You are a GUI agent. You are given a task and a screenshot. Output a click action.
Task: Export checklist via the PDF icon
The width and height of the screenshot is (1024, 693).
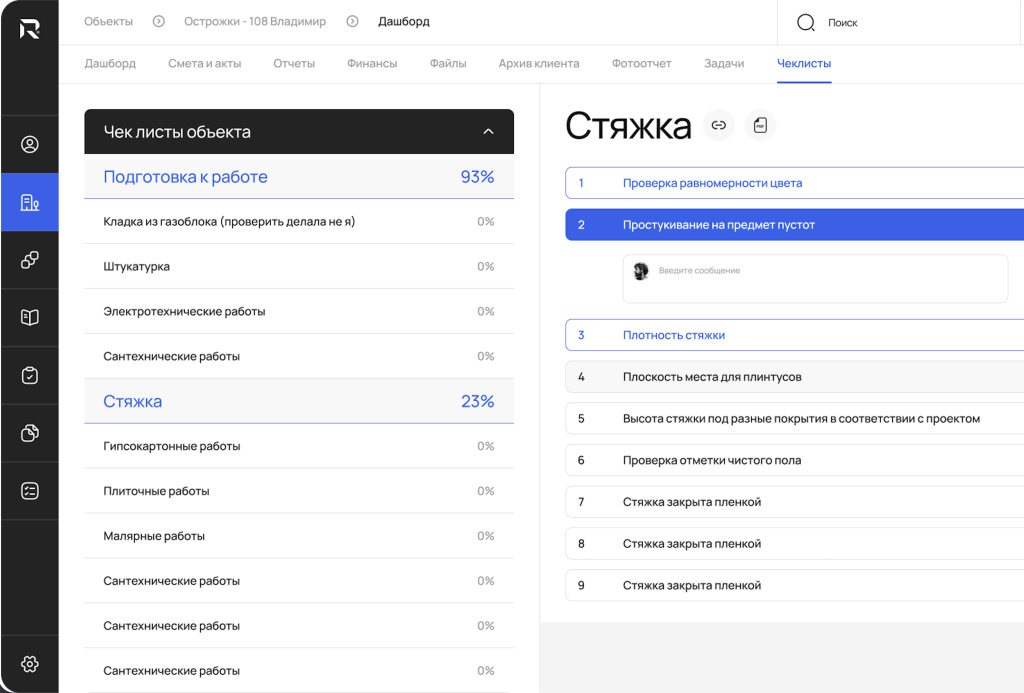tap(760, 125)
